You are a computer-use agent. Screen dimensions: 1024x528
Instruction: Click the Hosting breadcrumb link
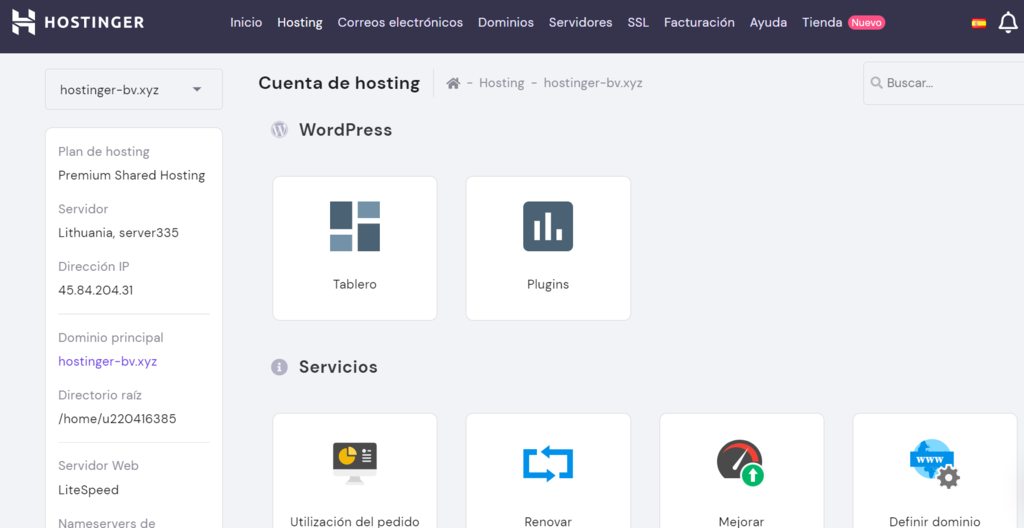501,83
